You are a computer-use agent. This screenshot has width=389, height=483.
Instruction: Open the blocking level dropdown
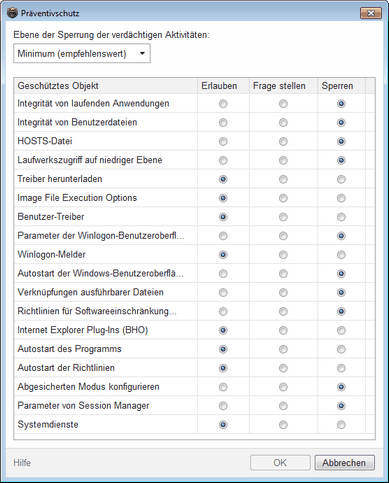82,53
